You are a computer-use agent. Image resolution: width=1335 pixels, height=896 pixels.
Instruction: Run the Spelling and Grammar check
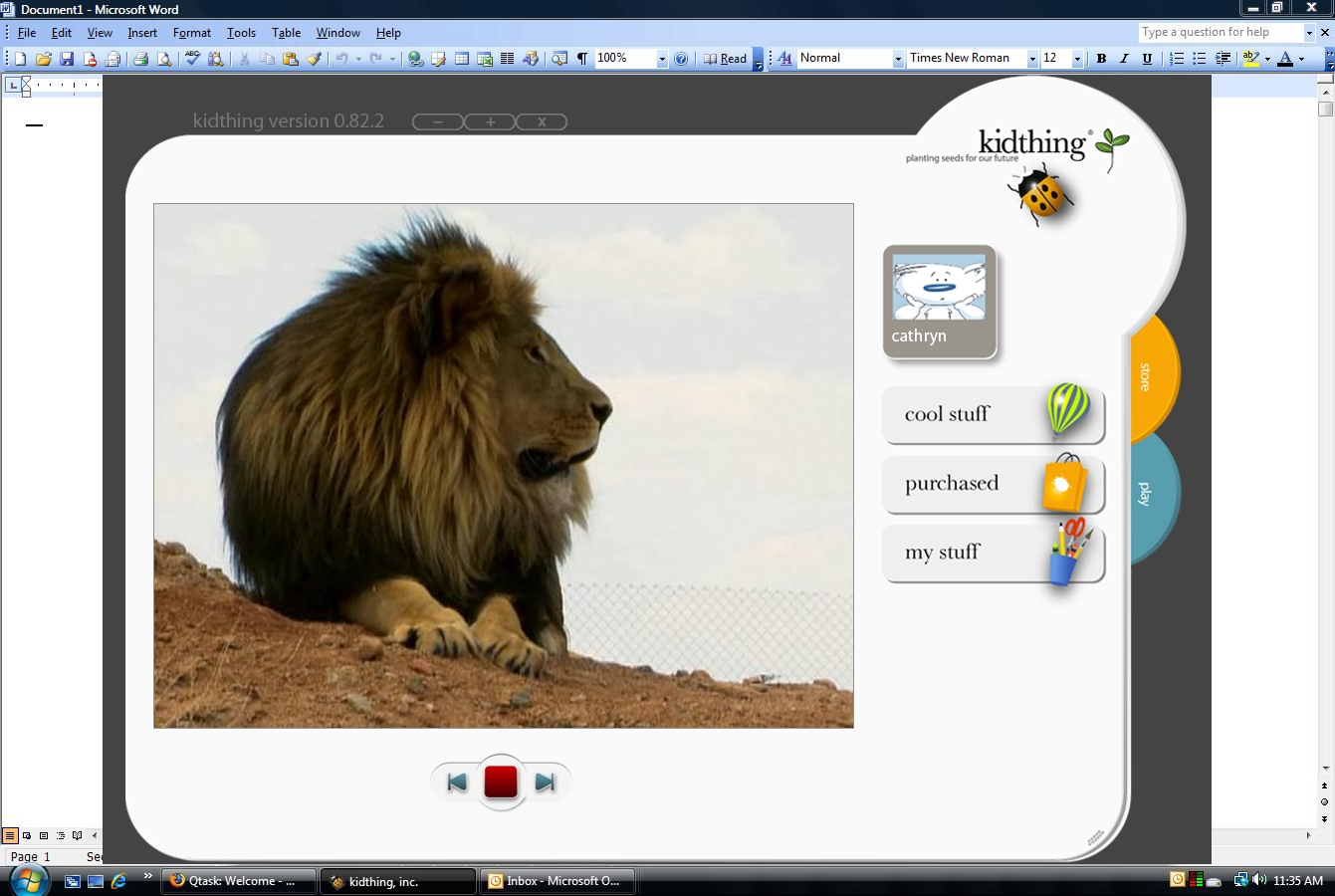(x=192, y=59)
